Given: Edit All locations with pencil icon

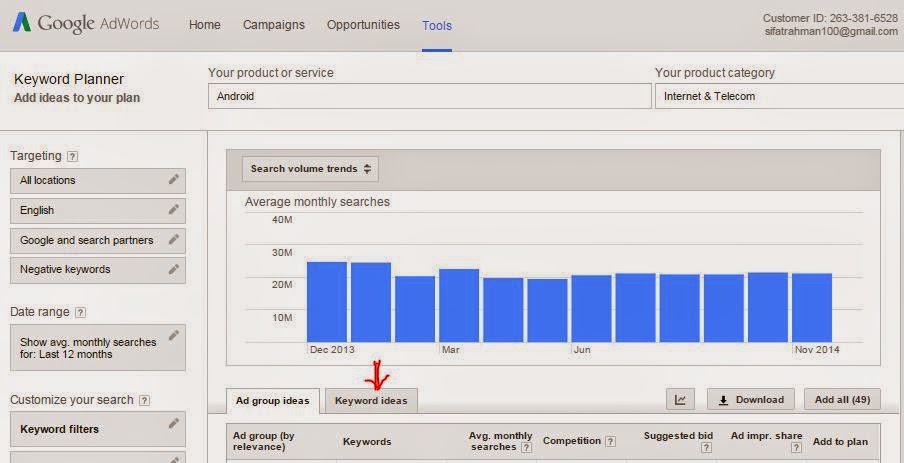Looking at the screenshot, I should tap(174, 180).
